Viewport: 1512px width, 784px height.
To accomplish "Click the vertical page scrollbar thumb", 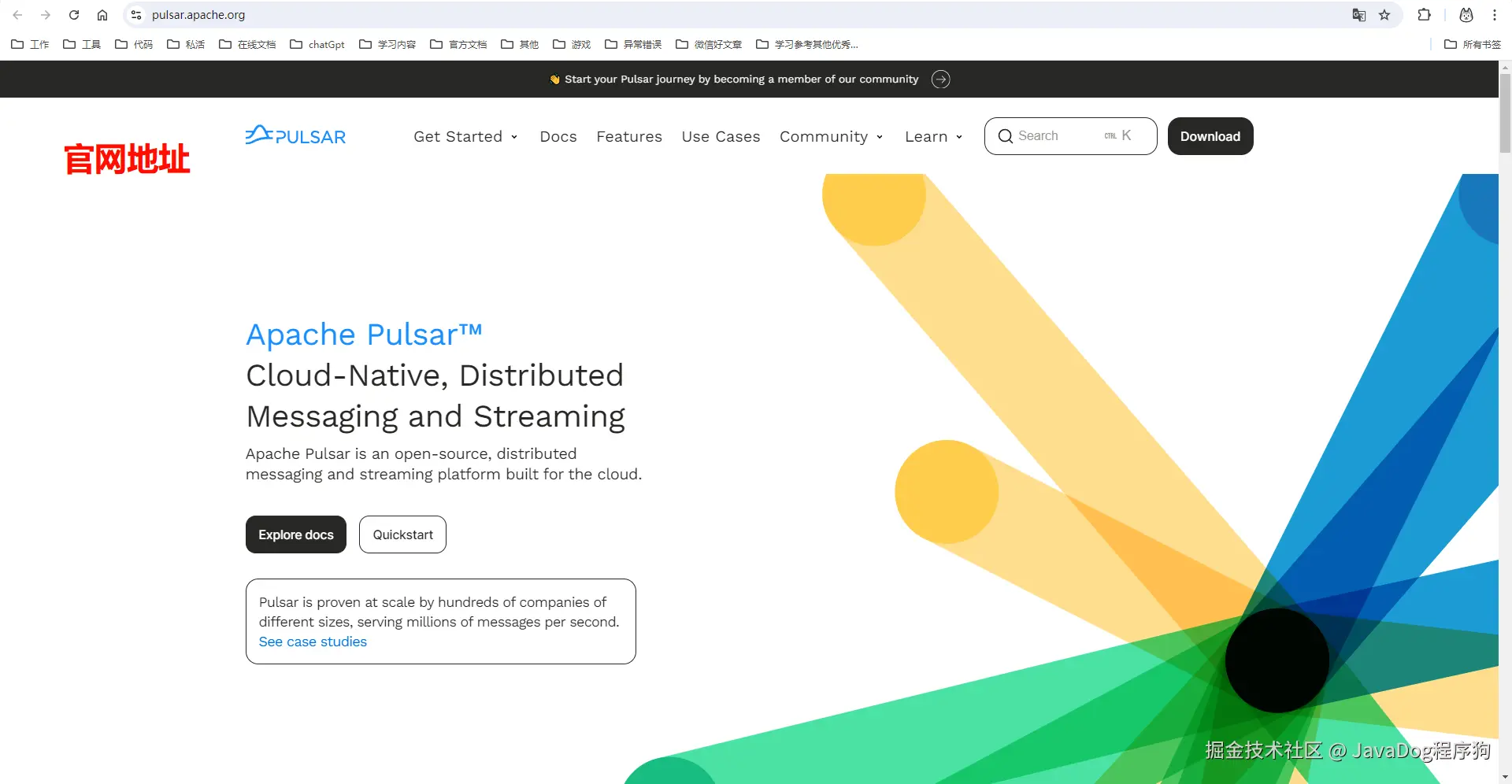I will (1505, 114).
